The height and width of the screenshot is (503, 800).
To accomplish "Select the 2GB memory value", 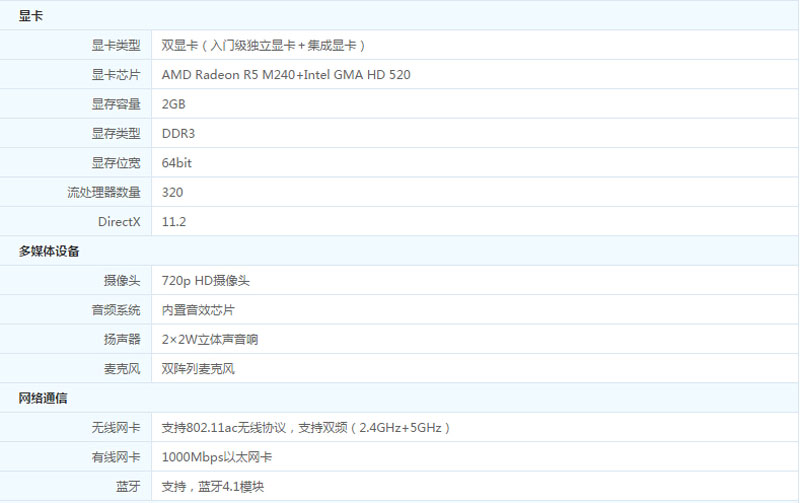I will 174,104.
